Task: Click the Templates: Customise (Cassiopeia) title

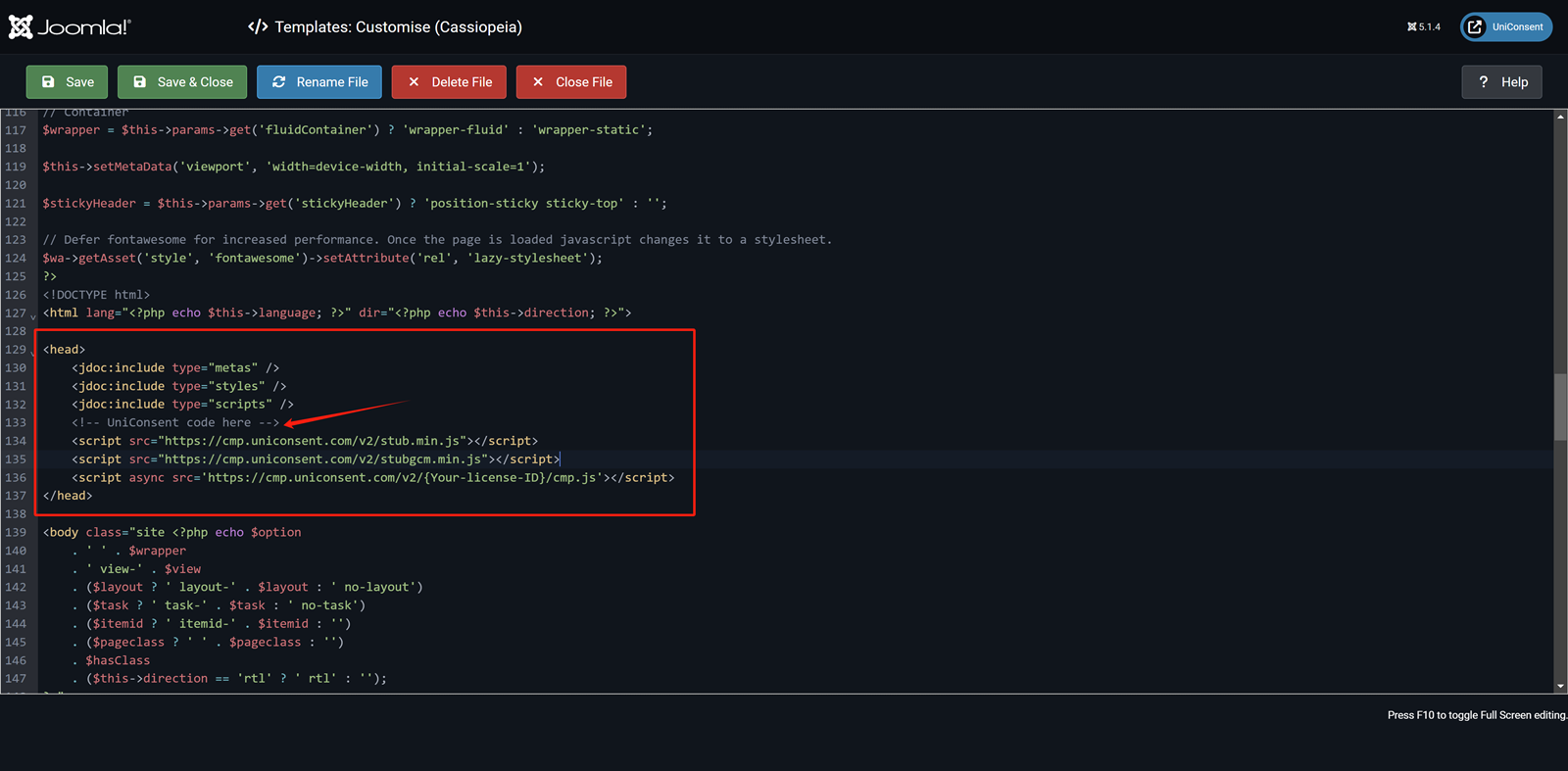Action: [x=398, y=27]
